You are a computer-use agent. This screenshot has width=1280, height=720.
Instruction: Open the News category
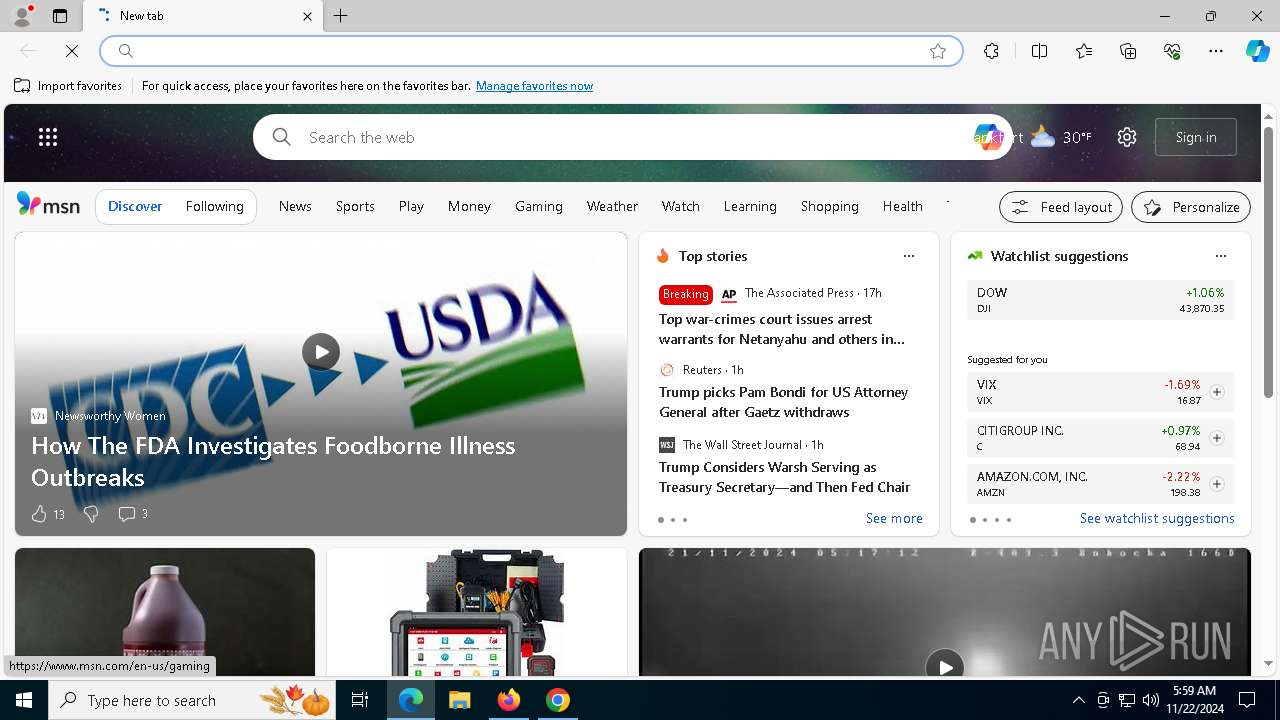click(x=295, y=206)
